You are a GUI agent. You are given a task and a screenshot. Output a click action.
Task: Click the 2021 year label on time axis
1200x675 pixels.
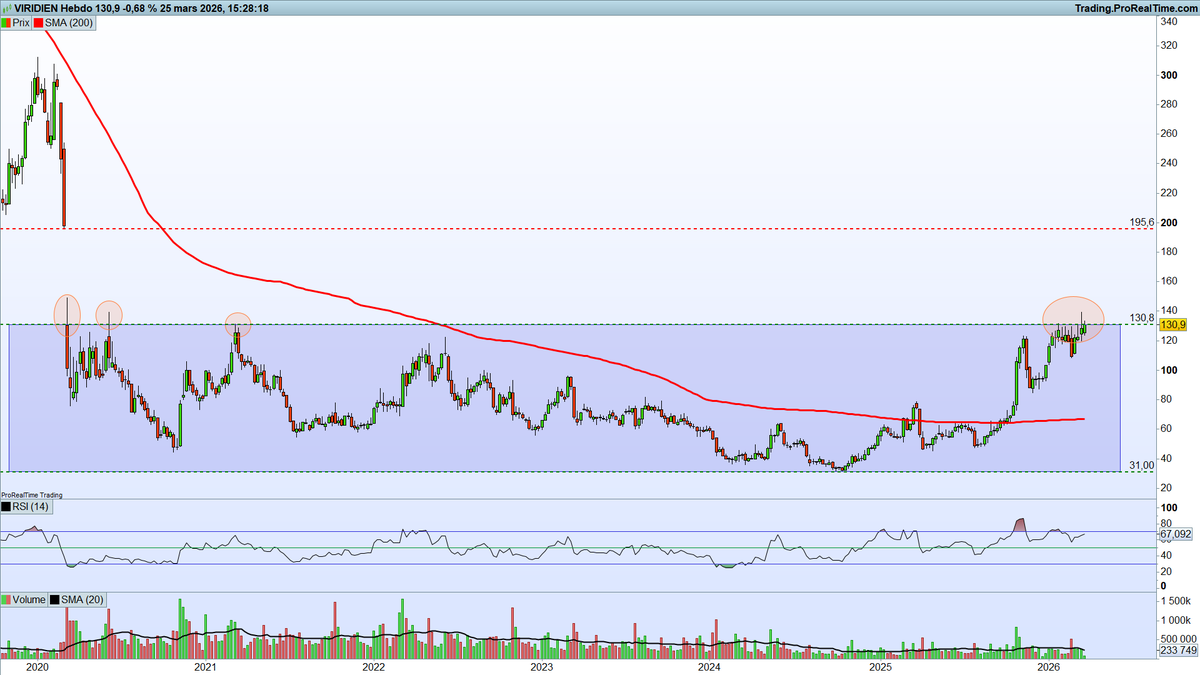point(205,666)
